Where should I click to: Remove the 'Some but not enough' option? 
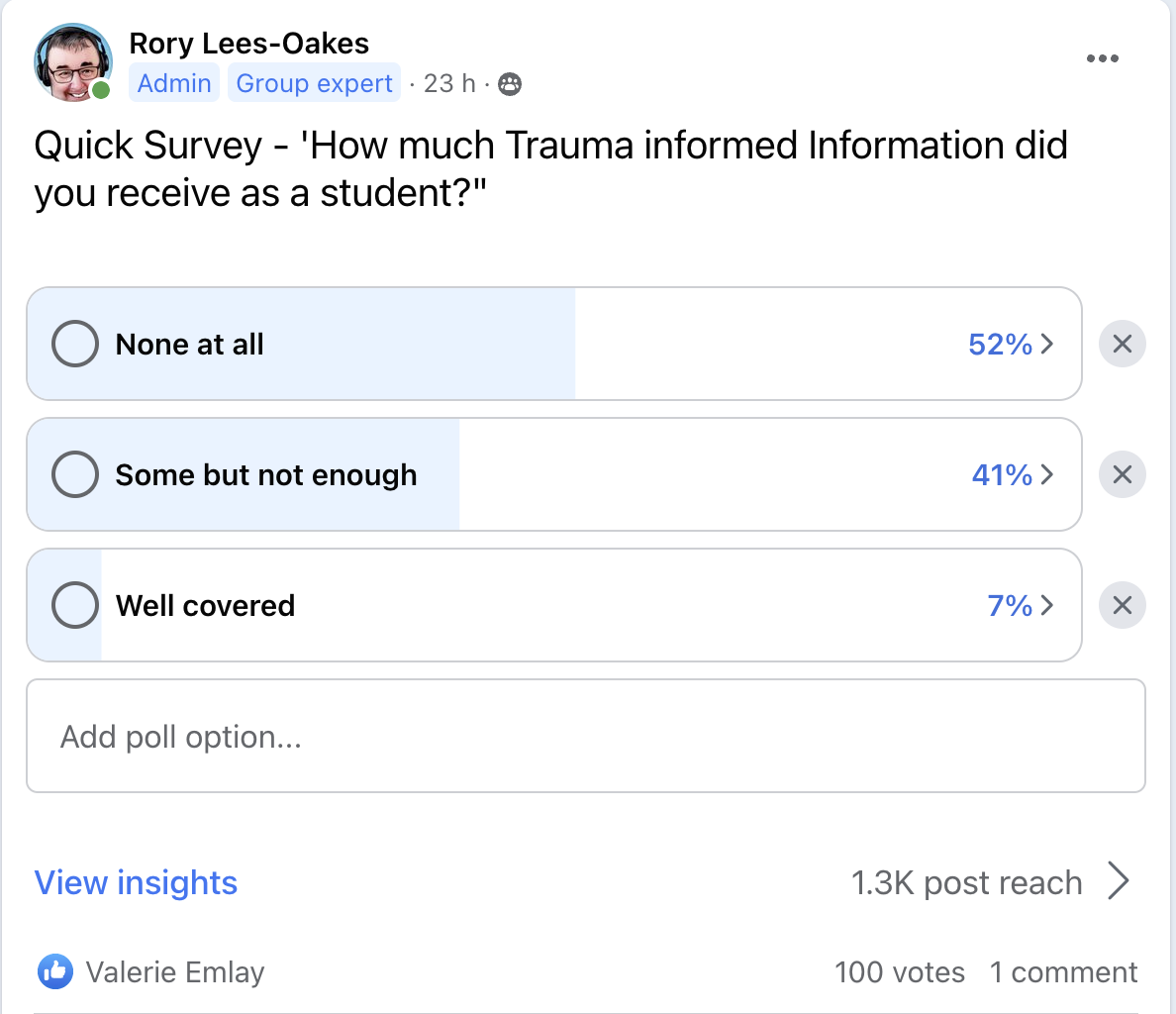pos(1122,475)
